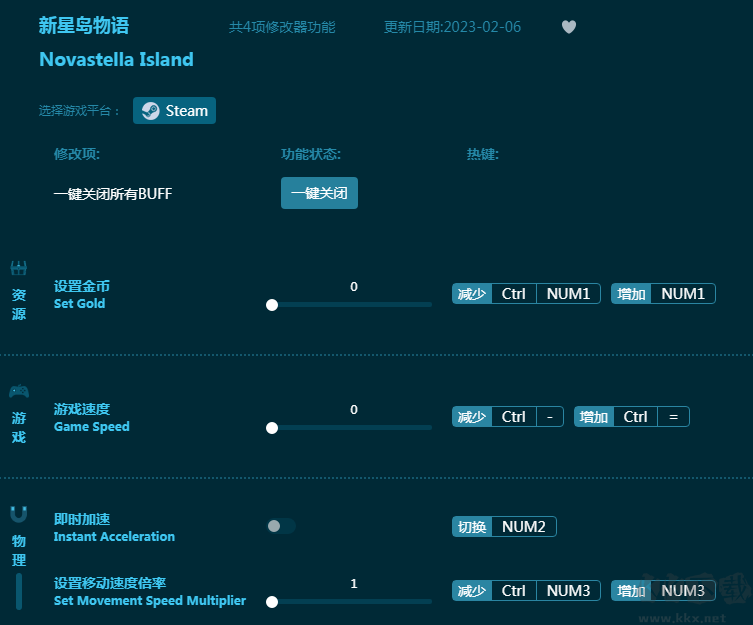Screen dimensions: 753x625
Task: Click the Game Speed slider handle
Action: (272, 428)
